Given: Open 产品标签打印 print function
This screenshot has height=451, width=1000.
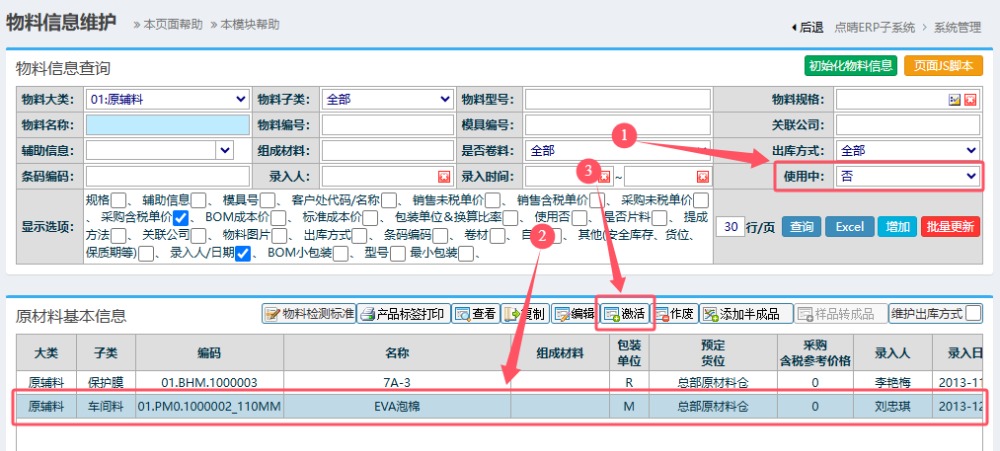Looking at the screenshot, I should pos(403,314).
